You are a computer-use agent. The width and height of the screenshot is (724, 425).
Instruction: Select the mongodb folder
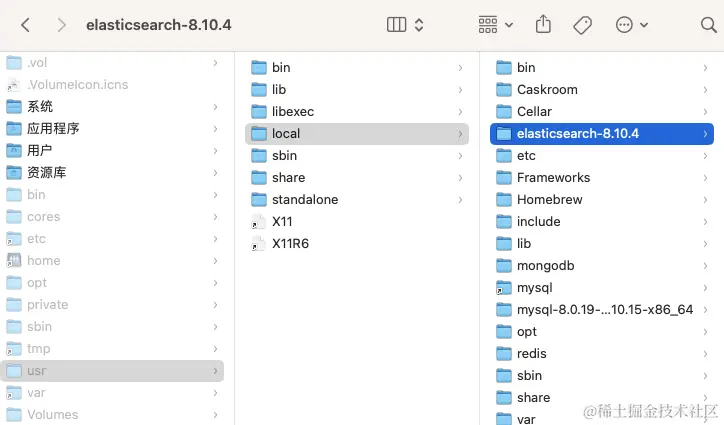[x=545, y=266]
